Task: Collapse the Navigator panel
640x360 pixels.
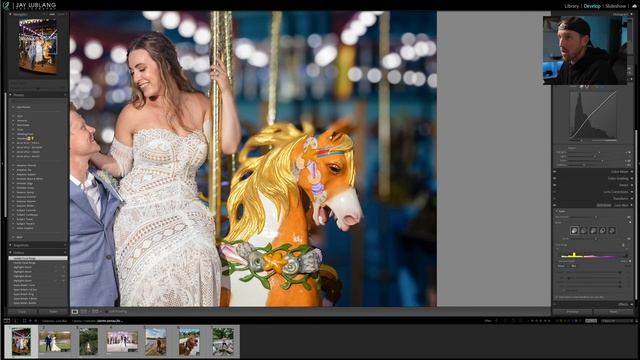Action: click(x=11, y=14)
